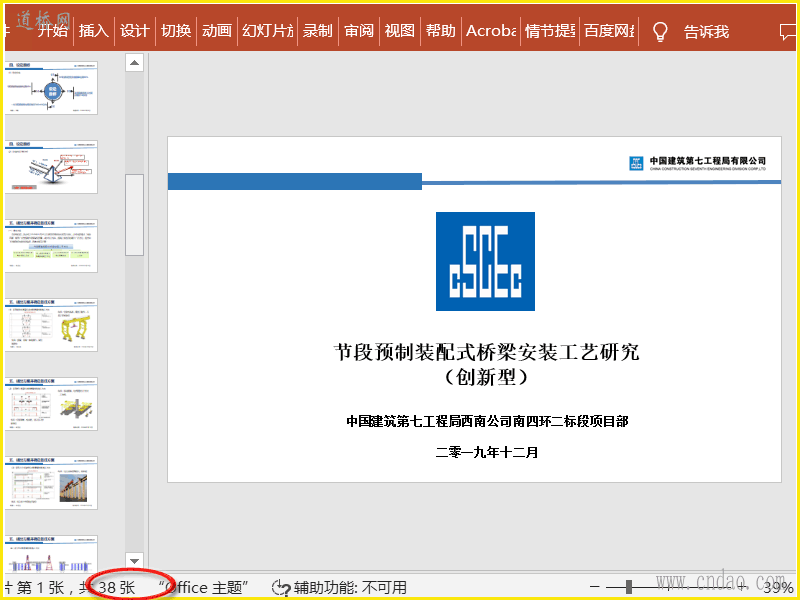This screenshot has height=600, width=800.
Task: Select the thumbnail with yellow gantry crane
Action: tap(51, 325)
